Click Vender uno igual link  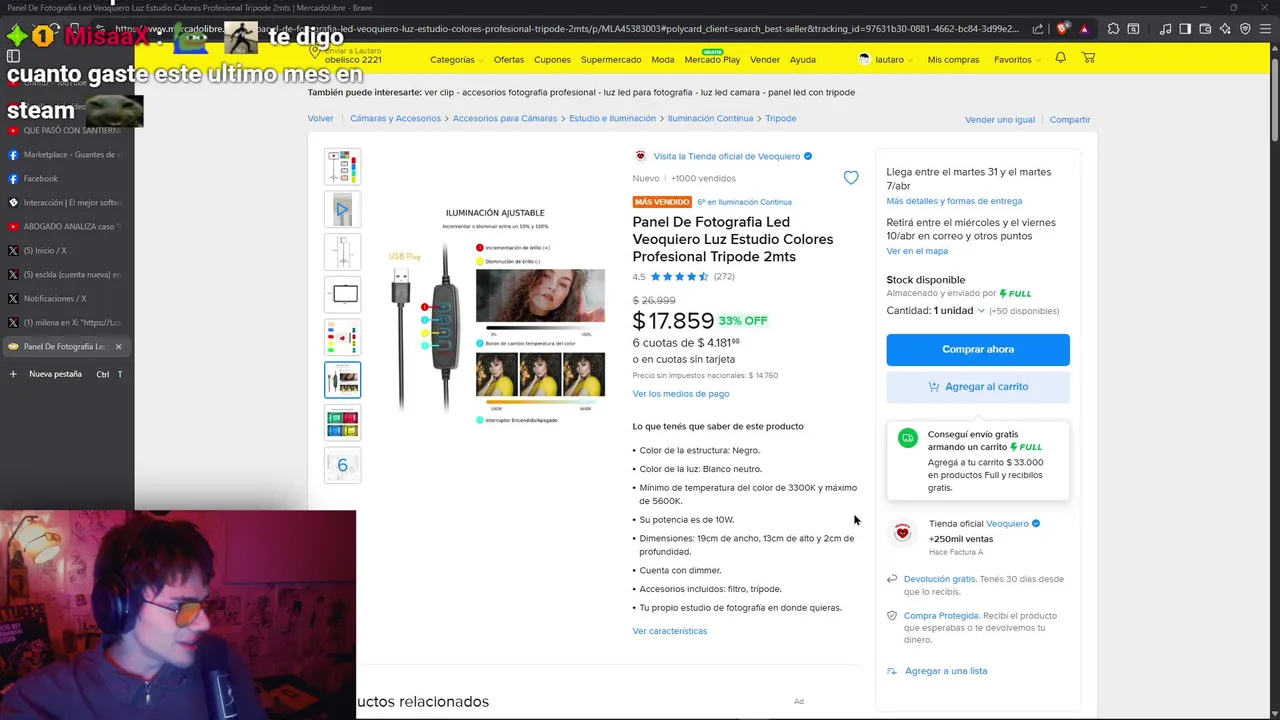coord(1000,119)
